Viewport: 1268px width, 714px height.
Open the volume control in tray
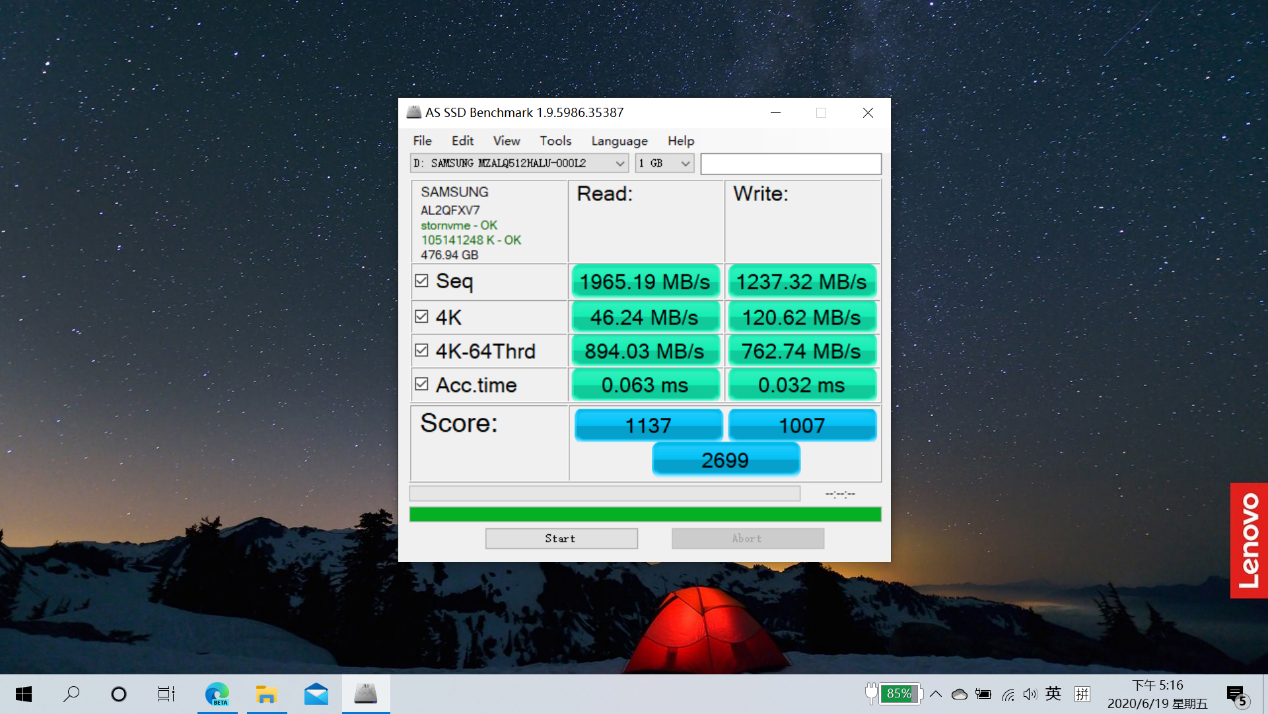[x=1030, y=694]
